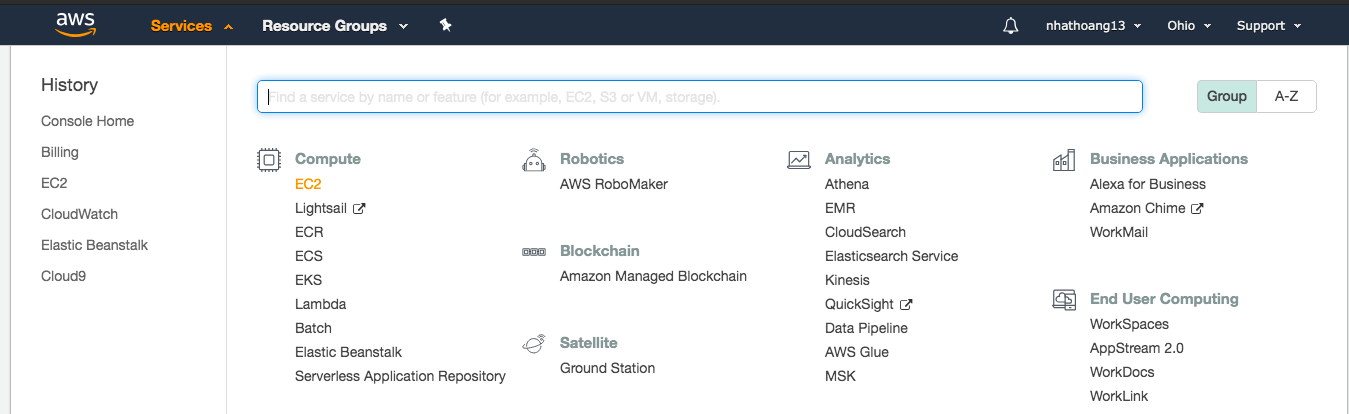
Task: Click the Robotics robot icon
Action: point(534,159)
